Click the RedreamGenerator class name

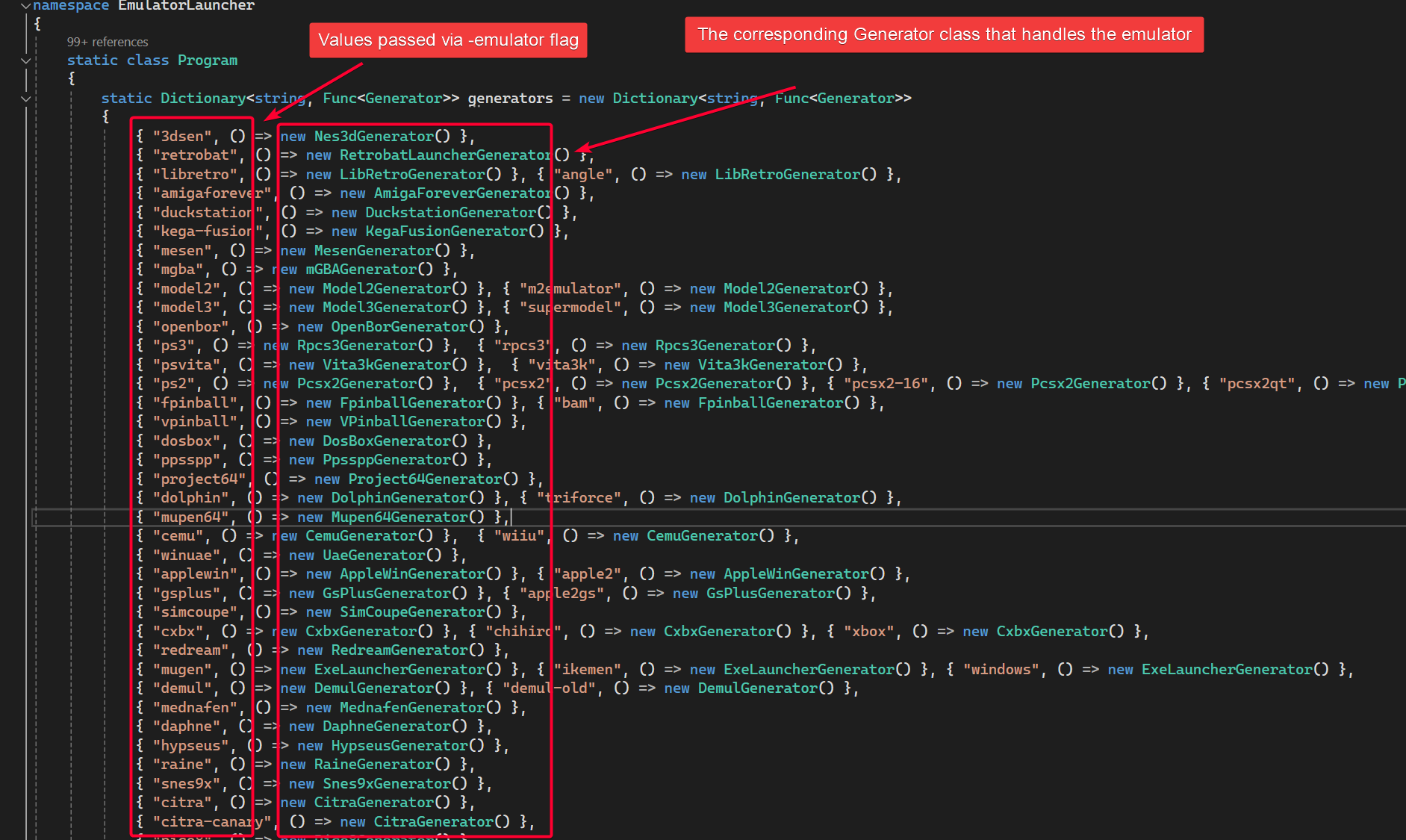point(399,650)
